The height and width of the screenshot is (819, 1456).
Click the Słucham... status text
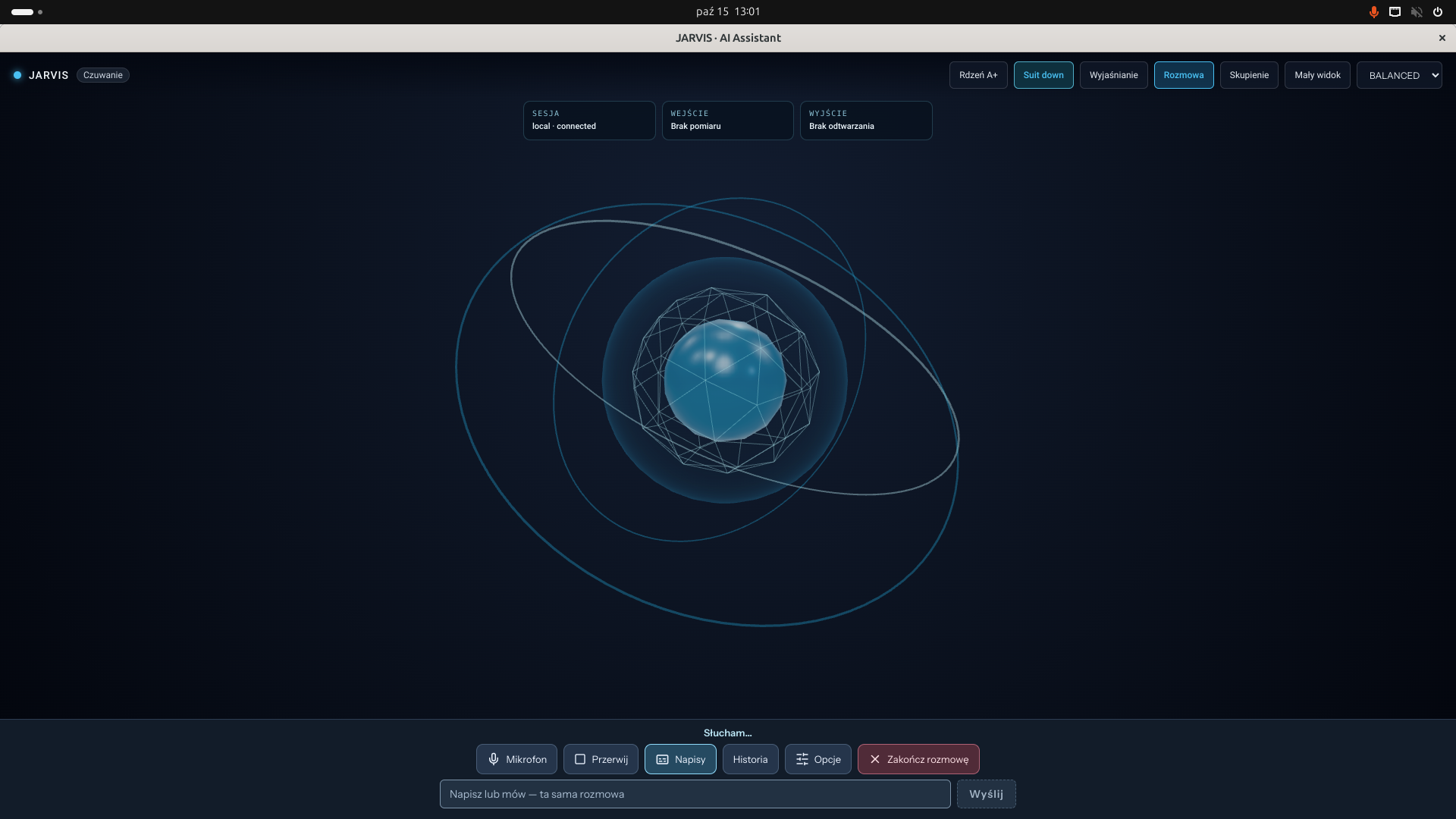coord(727,733)
